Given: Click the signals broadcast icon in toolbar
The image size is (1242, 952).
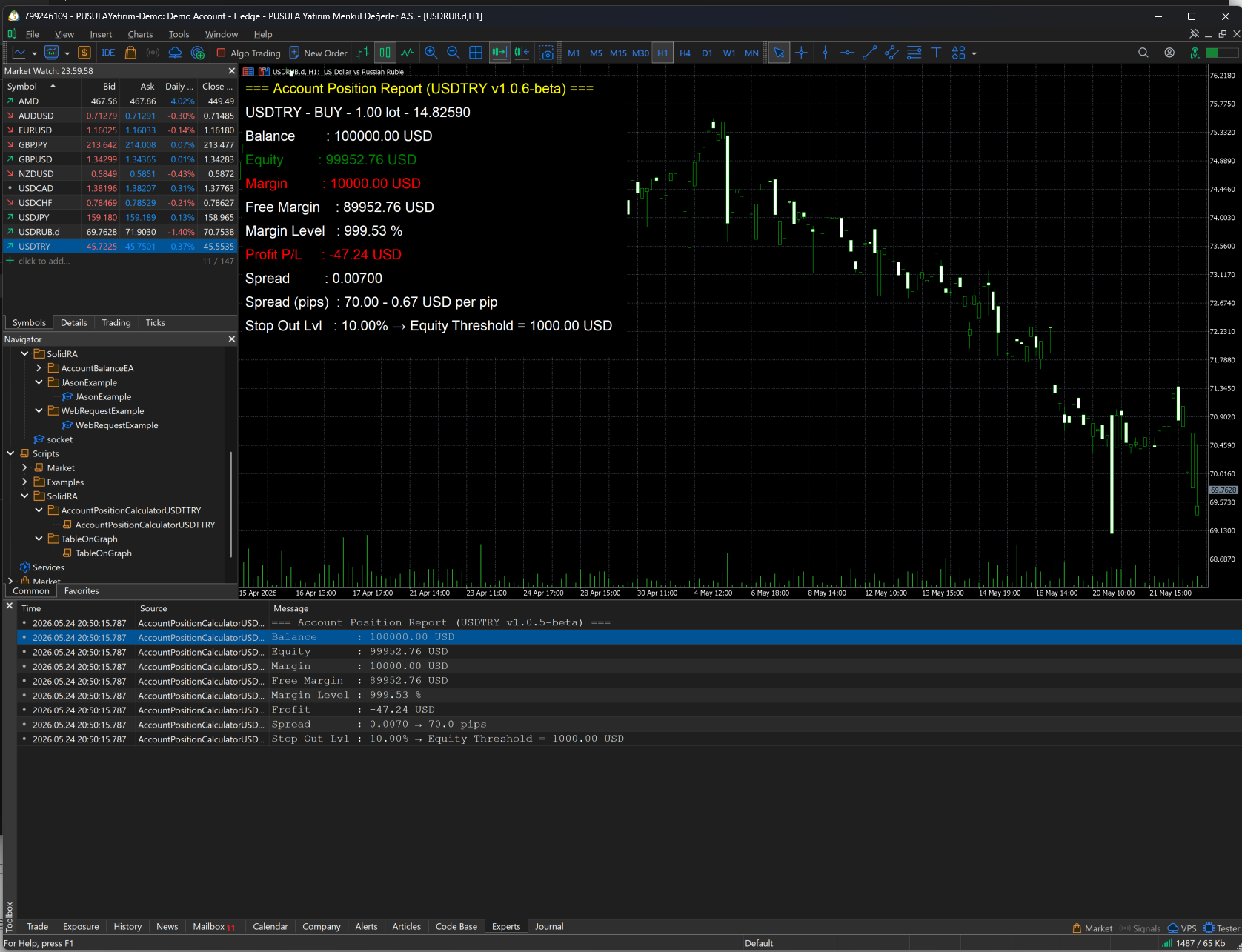Looking at the screenshot, I should (x=153, y=53).
